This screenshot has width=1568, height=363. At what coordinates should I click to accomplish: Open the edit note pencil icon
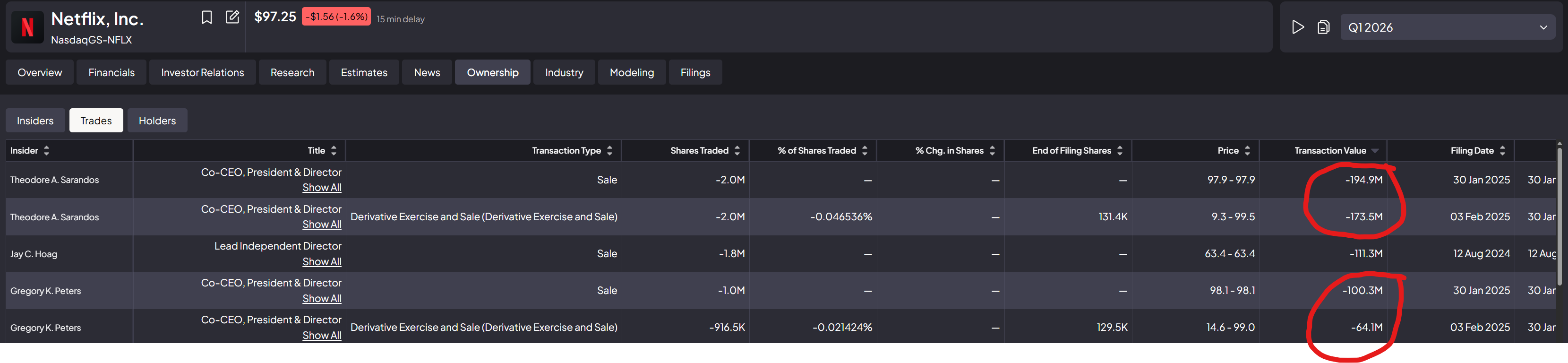[232, 17]
